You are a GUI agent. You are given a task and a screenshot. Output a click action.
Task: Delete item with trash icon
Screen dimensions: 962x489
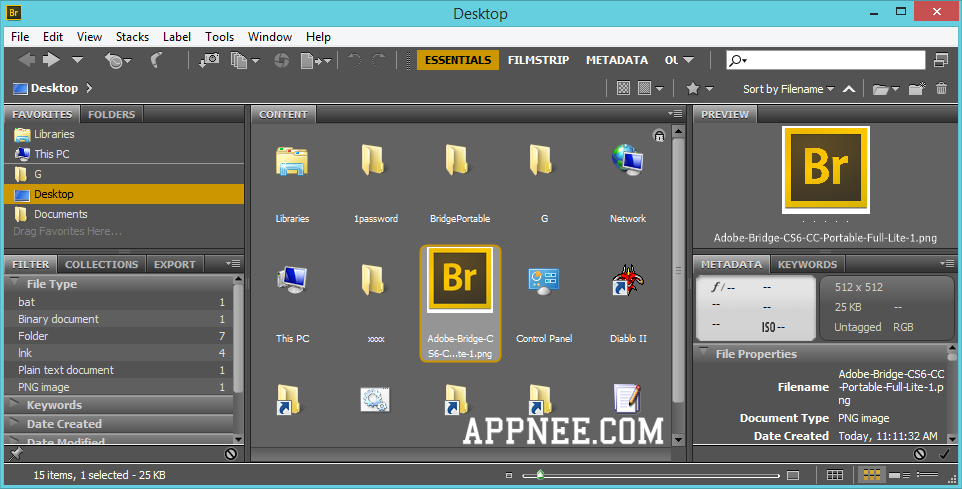(941, 88)
